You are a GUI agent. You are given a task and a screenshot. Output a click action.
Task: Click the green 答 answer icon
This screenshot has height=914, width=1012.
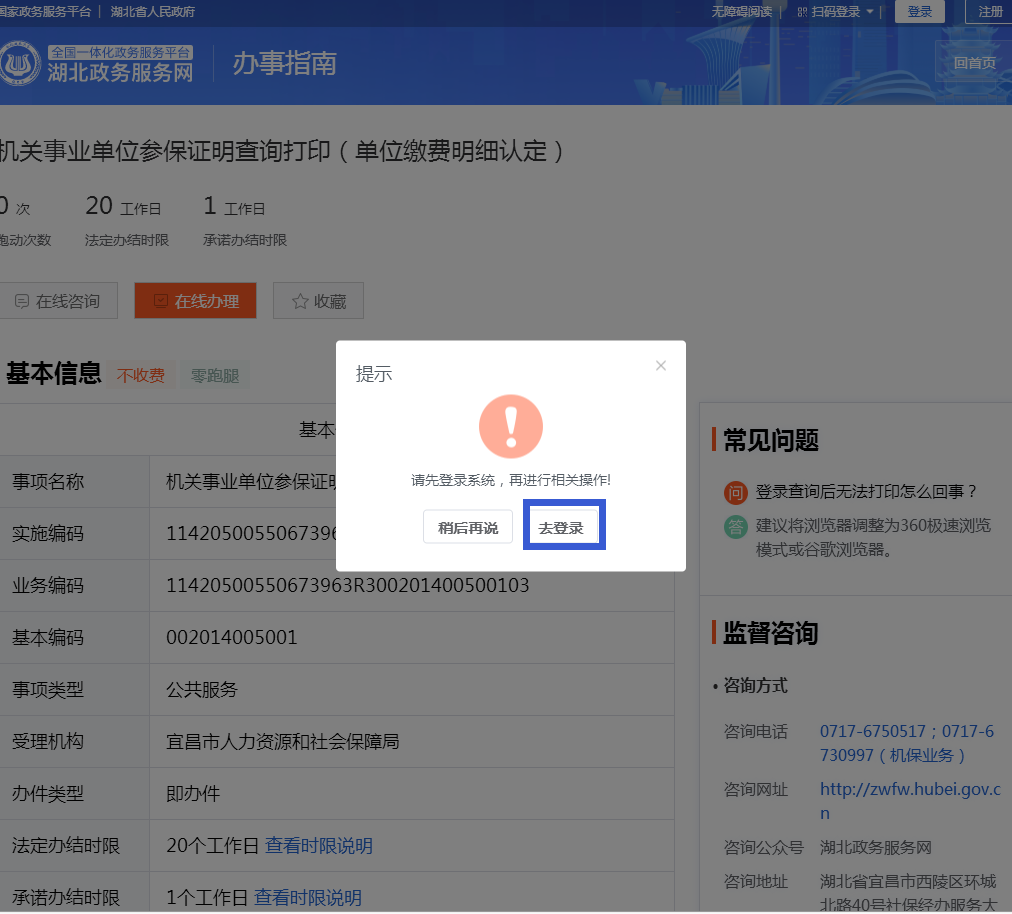pyautogui.click(x=736, y=526)
